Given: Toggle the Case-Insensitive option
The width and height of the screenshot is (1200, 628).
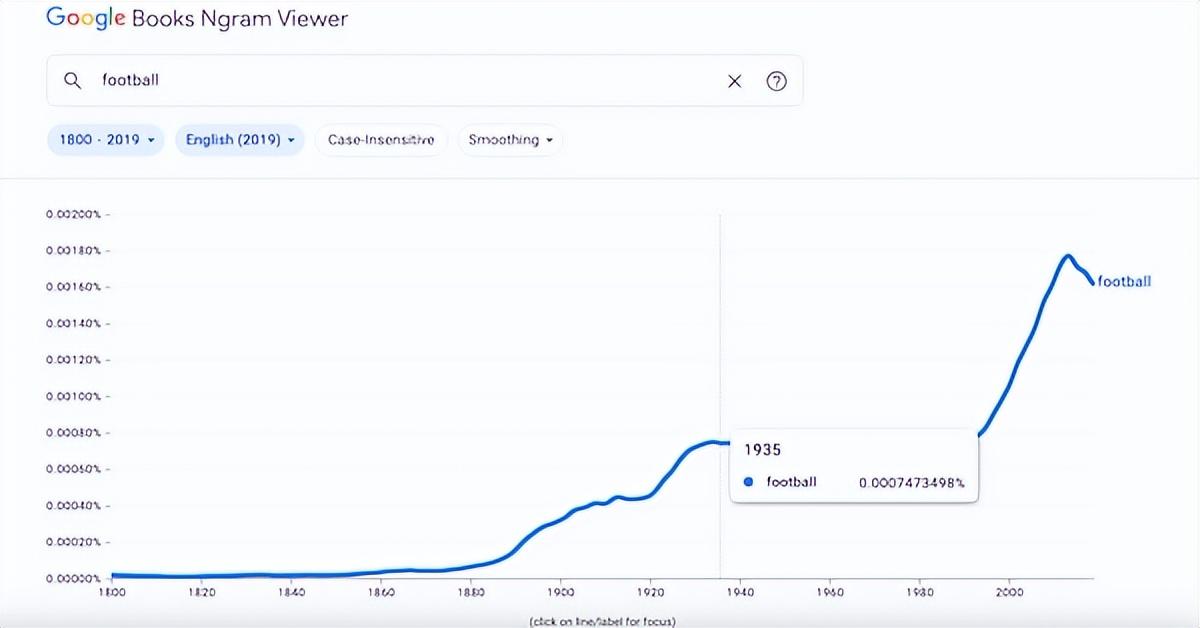Looking at the screenshot, I should (x=381, y=140).
